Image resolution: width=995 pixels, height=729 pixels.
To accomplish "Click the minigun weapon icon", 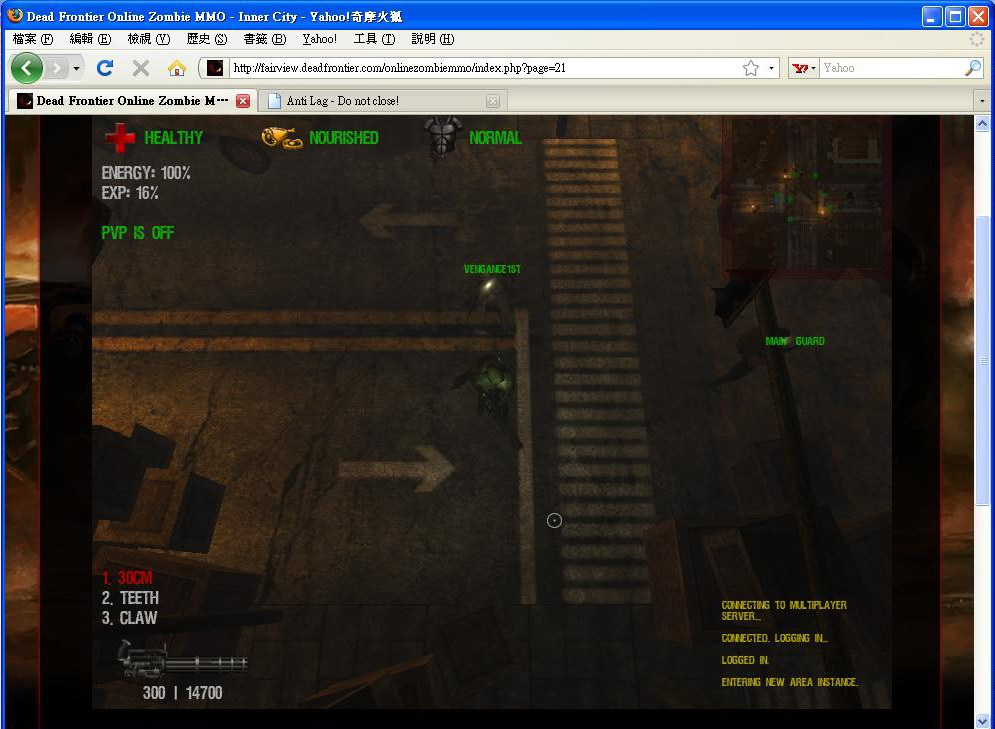I will 182,660.
